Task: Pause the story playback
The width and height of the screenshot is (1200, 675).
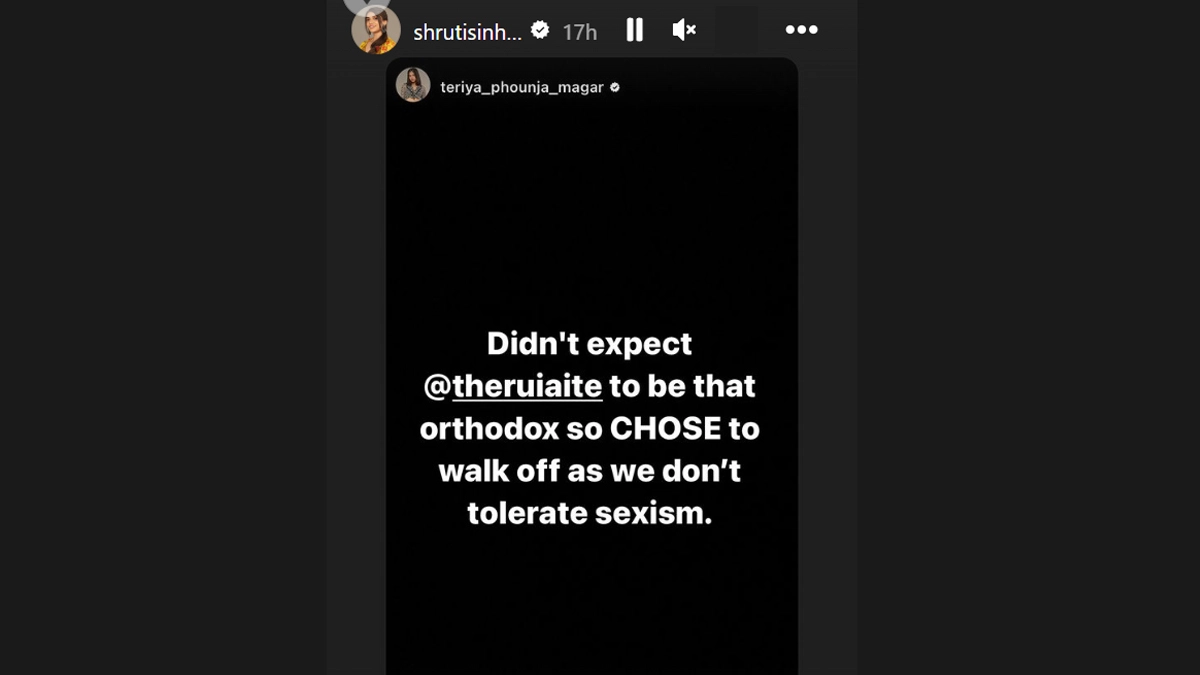Action: [635, 30]
